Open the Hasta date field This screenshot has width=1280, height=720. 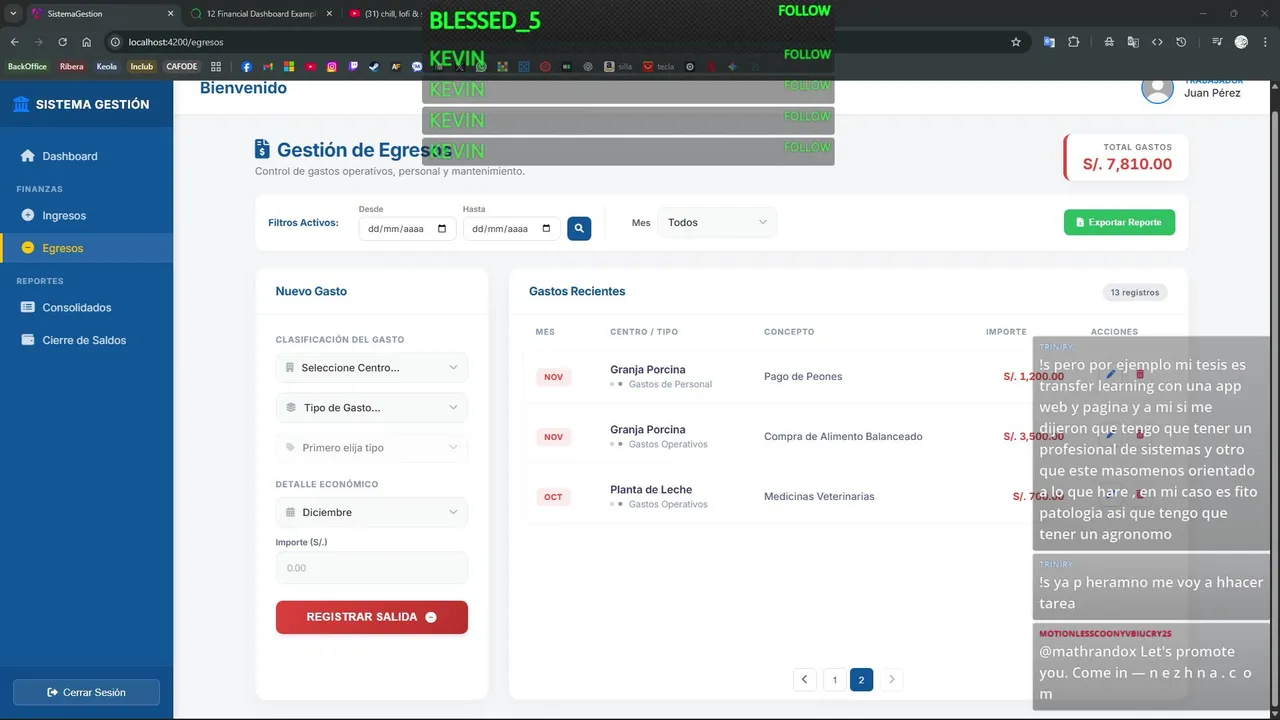(x=511, y=229)
